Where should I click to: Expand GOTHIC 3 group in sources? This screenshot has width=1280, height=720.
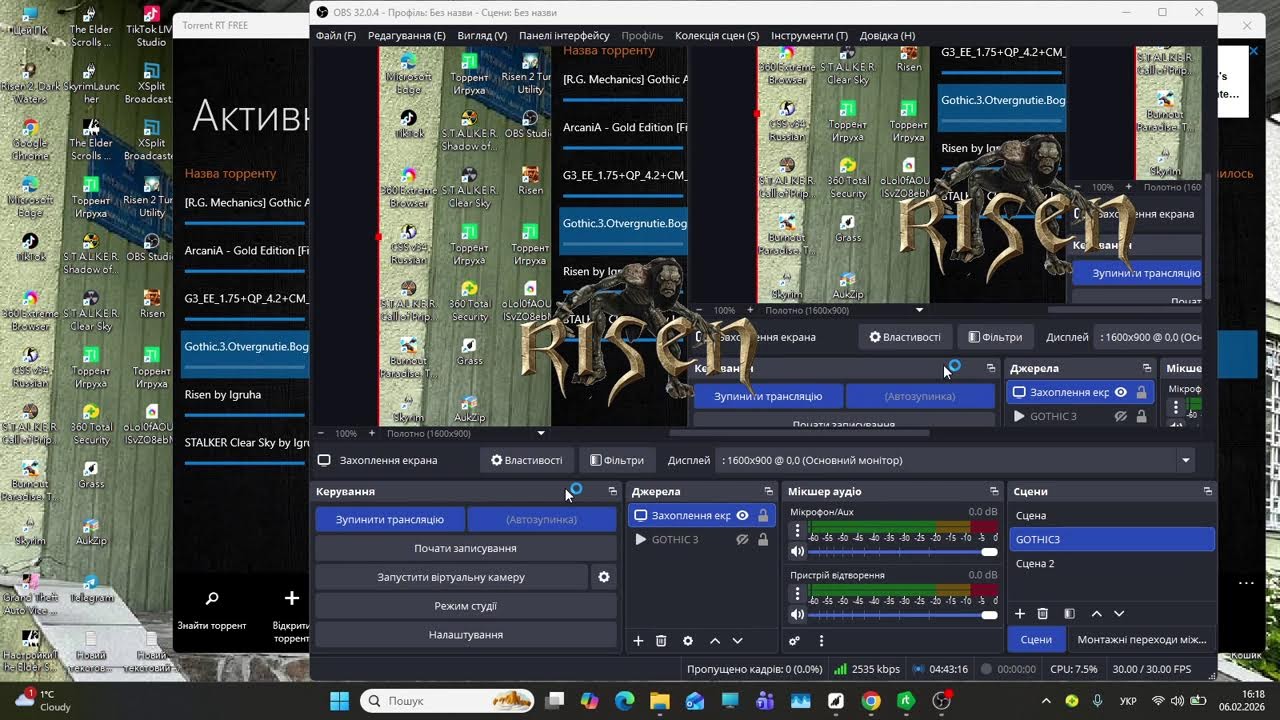click(x=641, y=540)
